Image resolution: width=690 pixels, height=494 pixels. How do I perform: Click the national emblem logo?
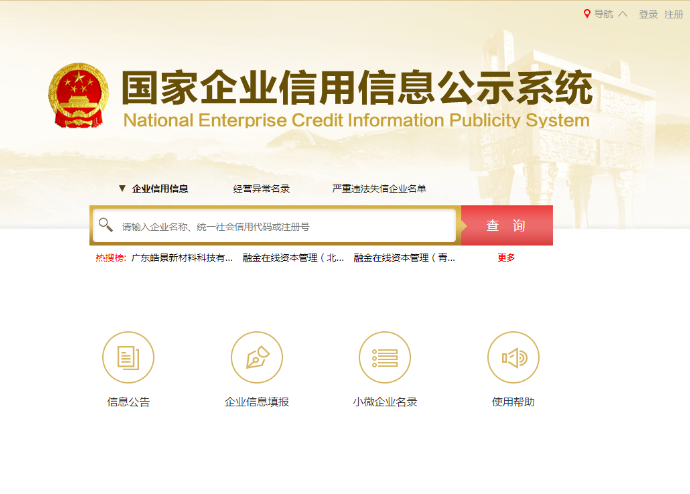[x=78, y=95]
